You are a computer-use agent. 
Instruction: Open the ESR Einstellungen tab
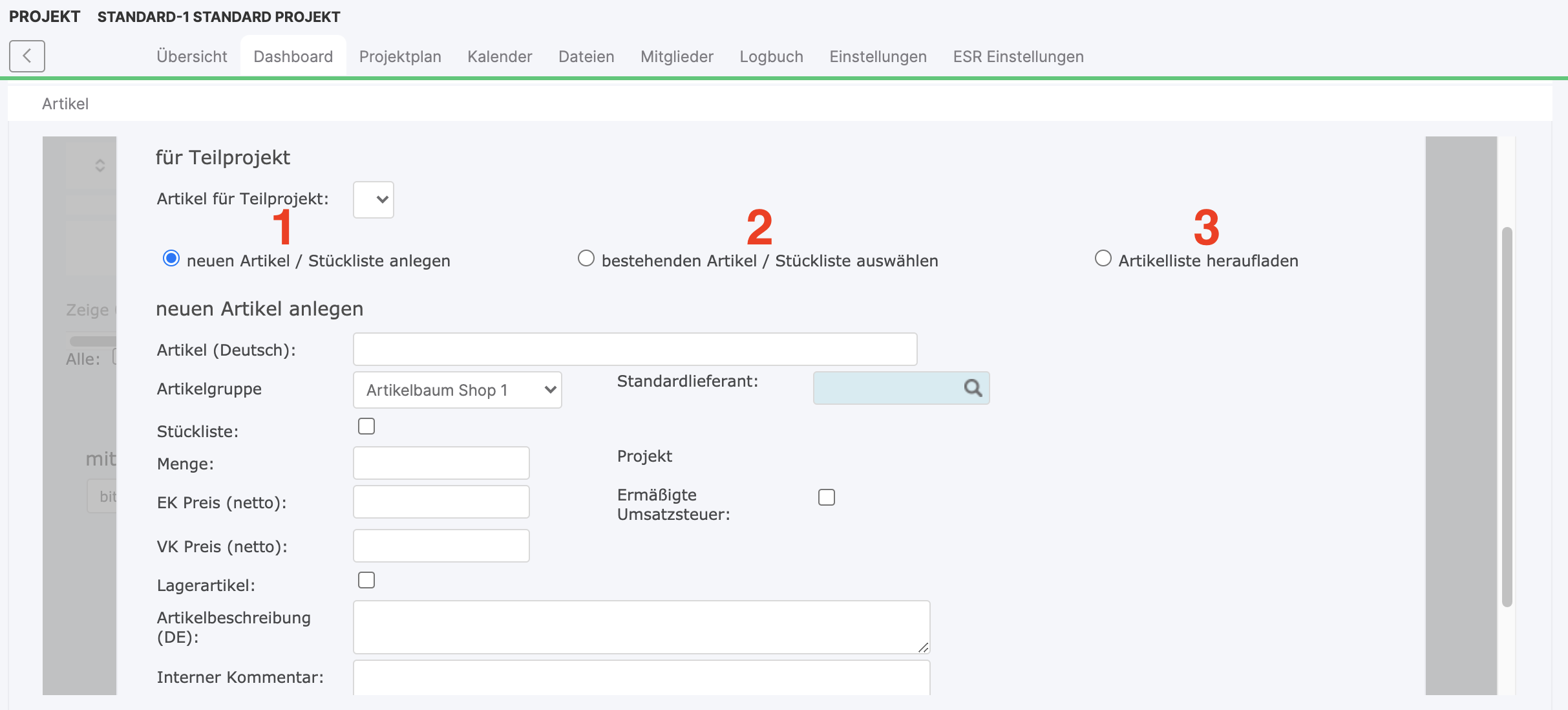click(x=1018, y=57)
